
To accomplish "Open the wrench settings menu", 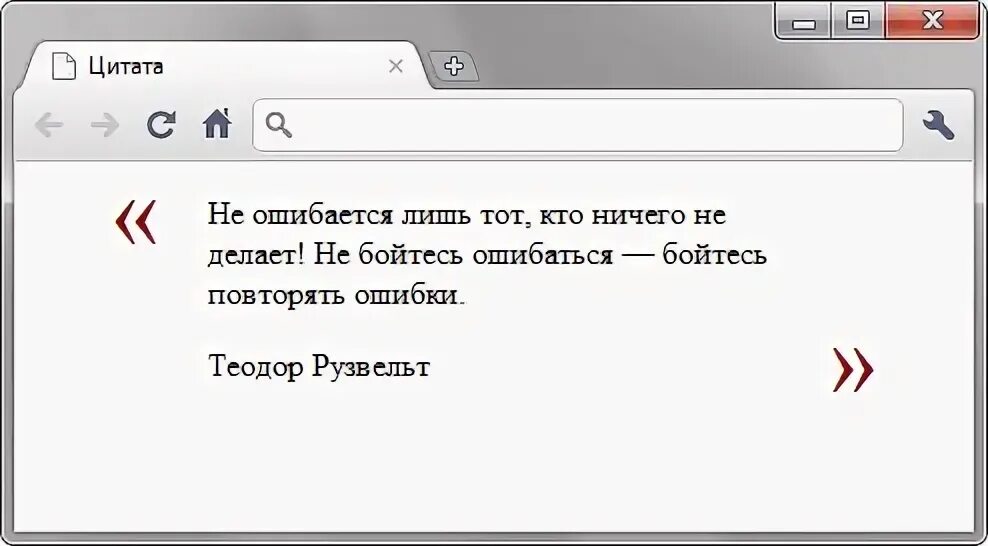I will coord(938,125).
